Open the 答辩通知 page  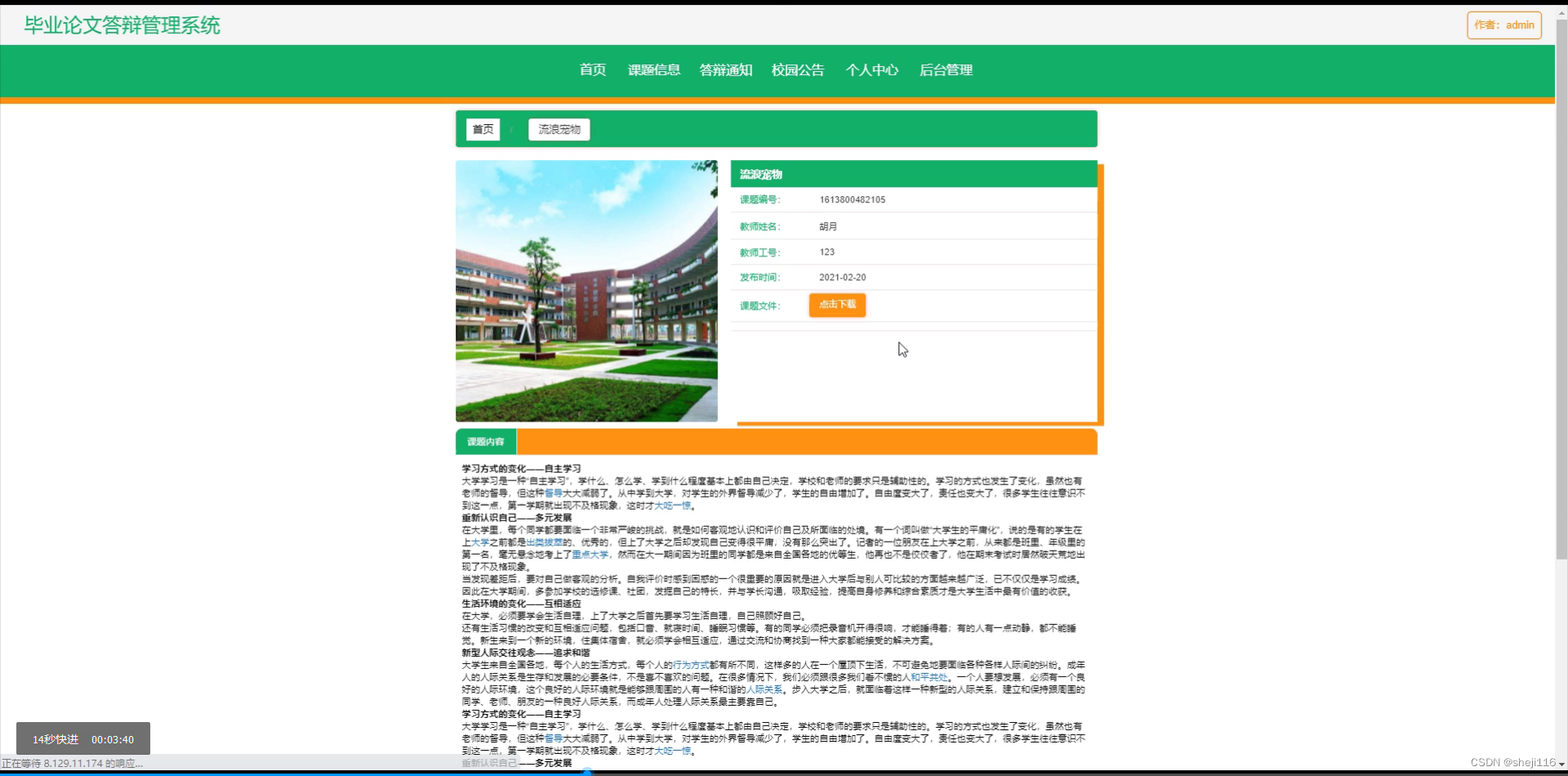[x=724, y=70]
